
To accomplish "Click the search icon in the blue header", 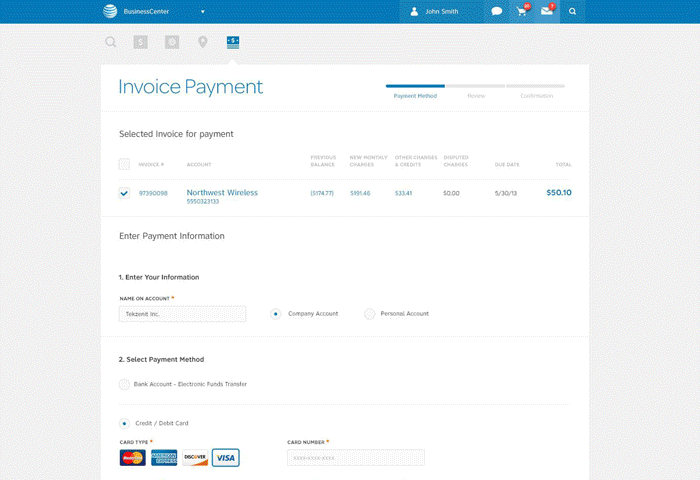I will click(x=573, y=11).
